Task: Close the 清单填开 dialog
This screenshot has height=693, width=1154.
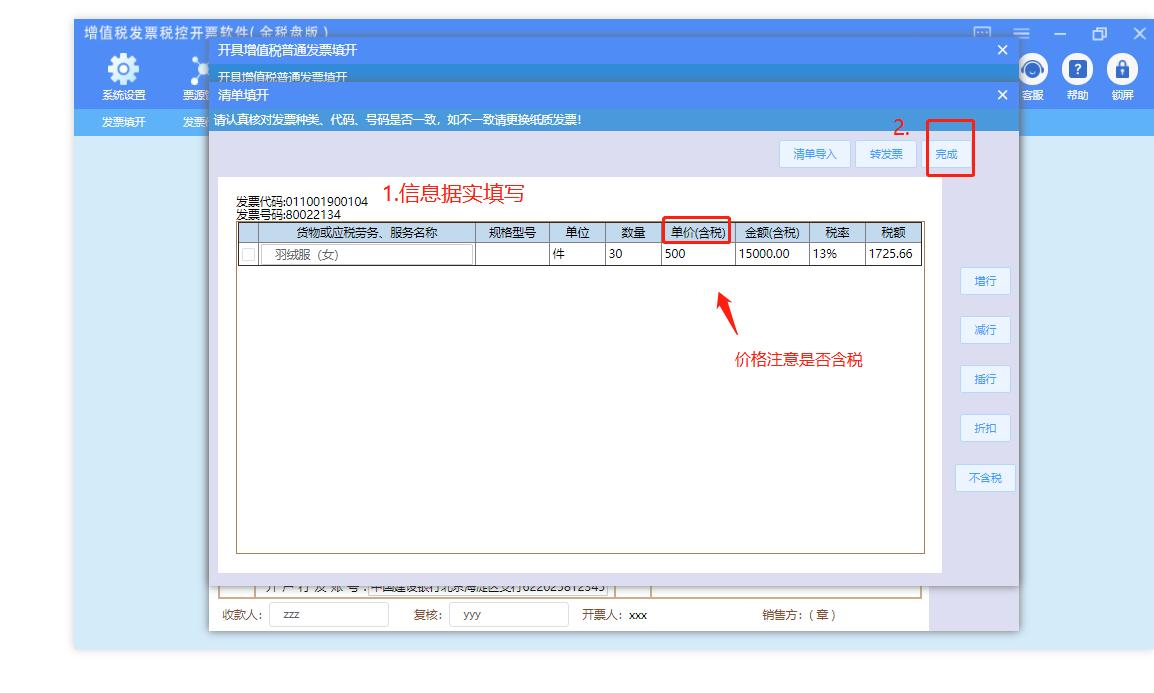Action: (1003, 95)
